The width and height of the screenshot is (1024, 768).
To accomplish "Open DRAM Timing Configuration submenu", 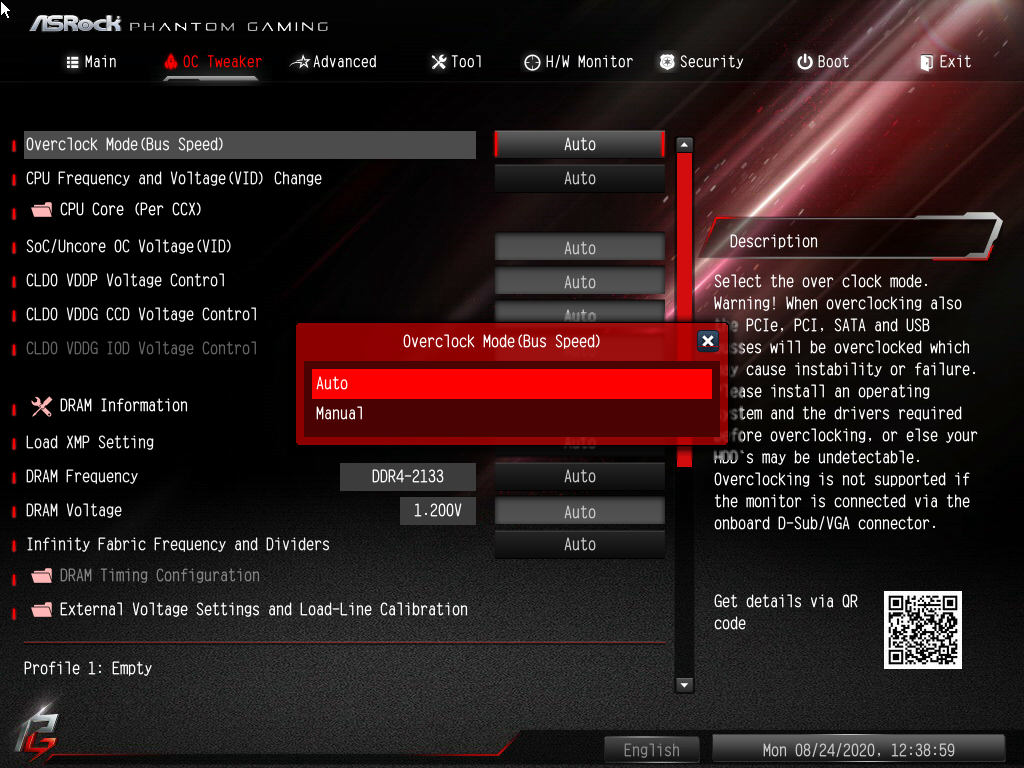I will coord(159,575).
